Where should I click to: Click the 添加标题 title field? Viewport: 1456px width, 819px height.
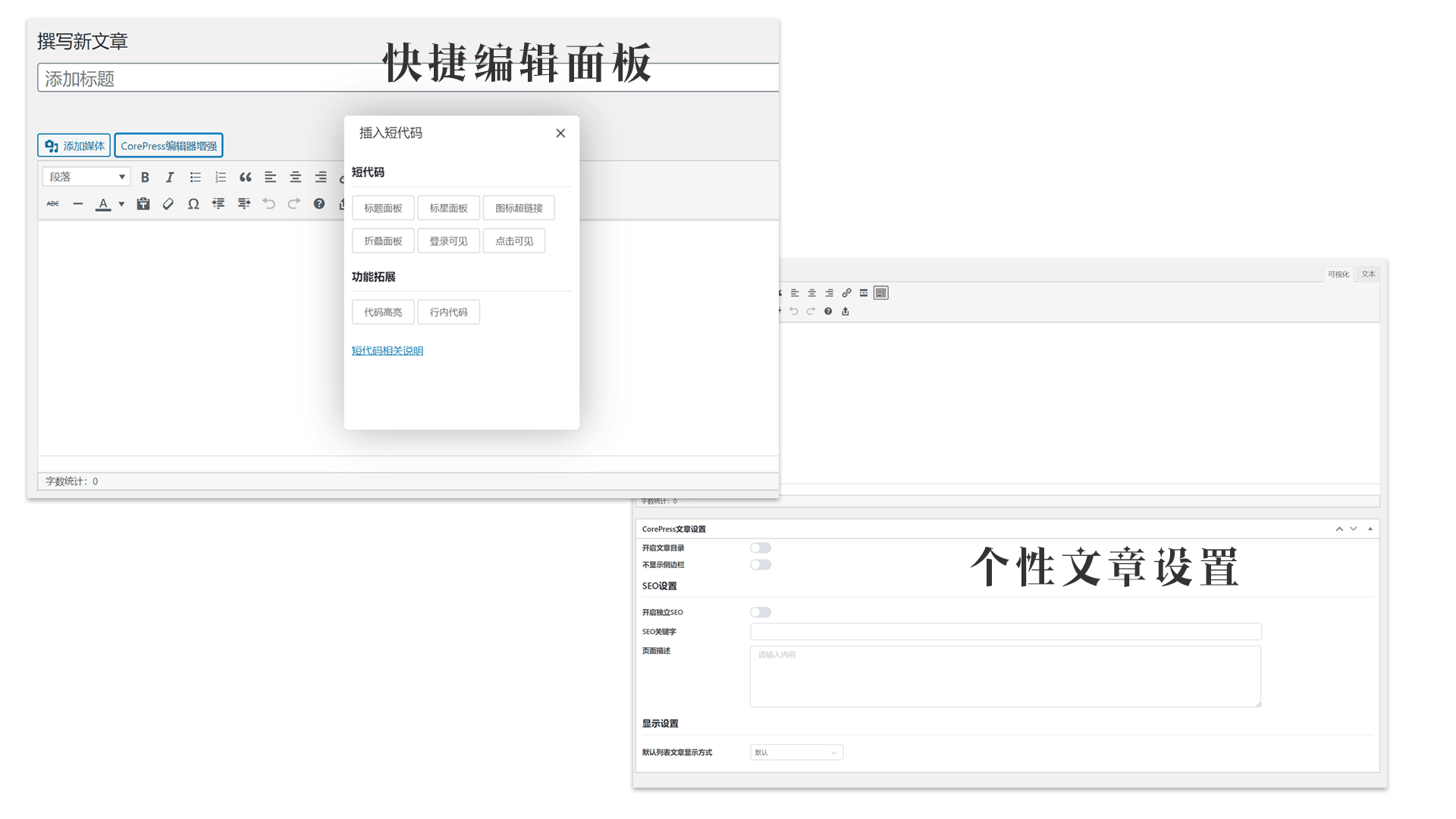click(408, 78)
